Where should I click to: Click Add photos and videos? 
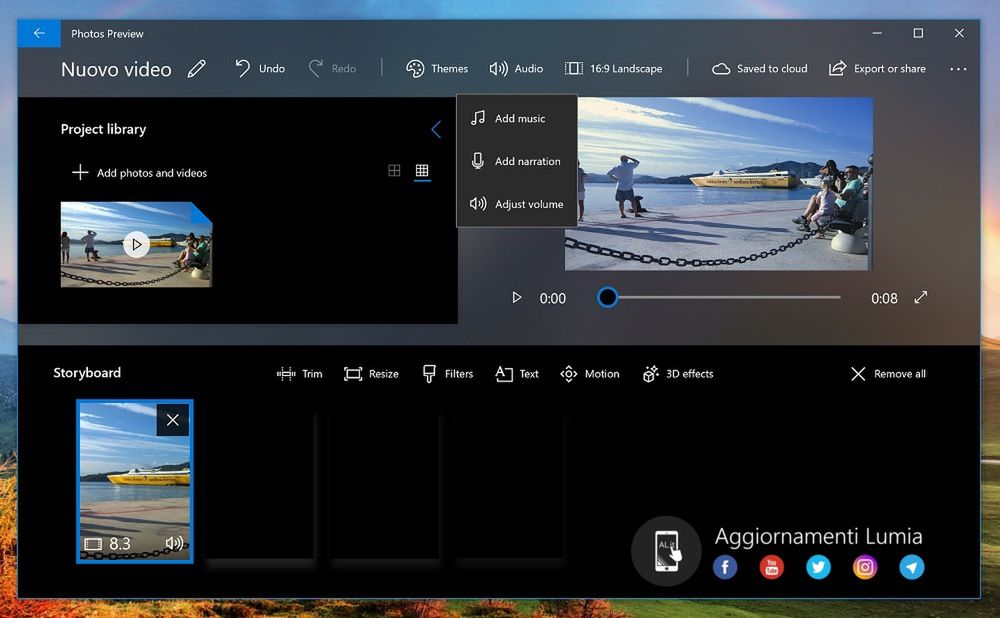click(x=139, y=173)
